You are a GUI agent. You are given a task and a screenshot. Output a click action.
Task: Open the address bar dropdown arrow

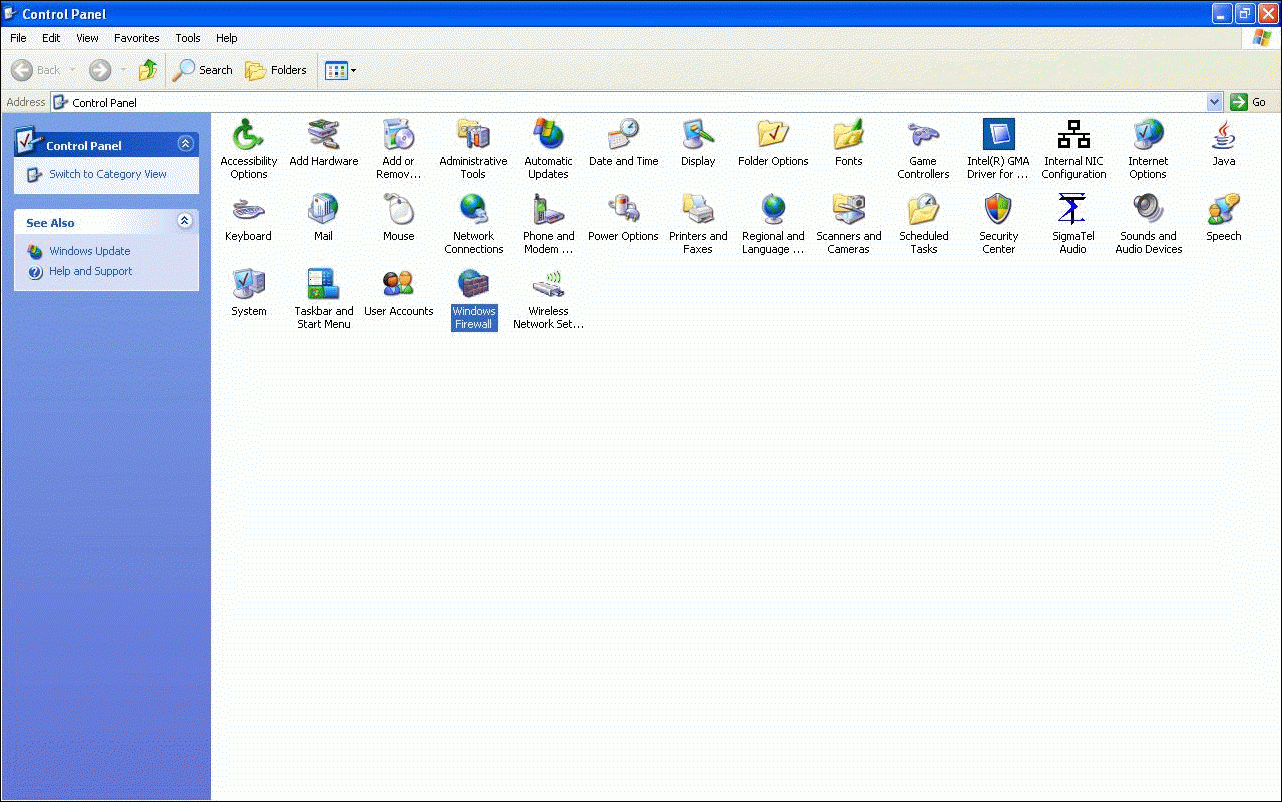point(1214,102)
